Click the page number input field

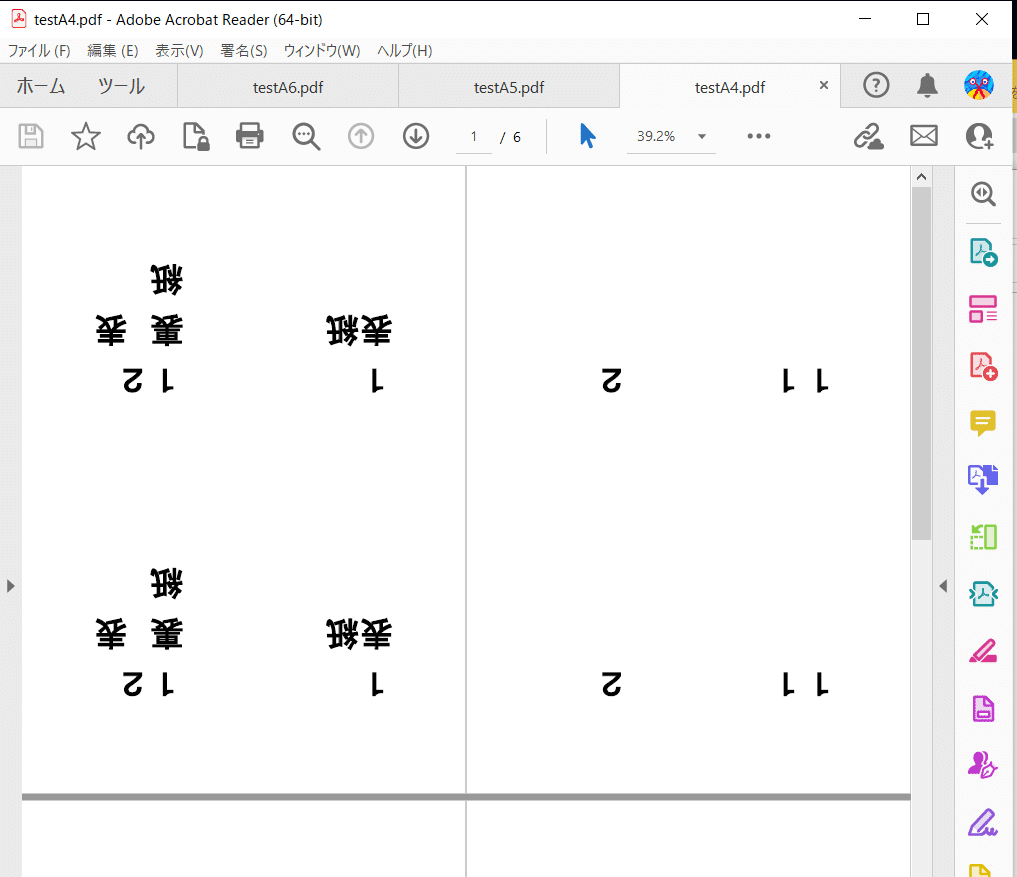pos(473,136)
